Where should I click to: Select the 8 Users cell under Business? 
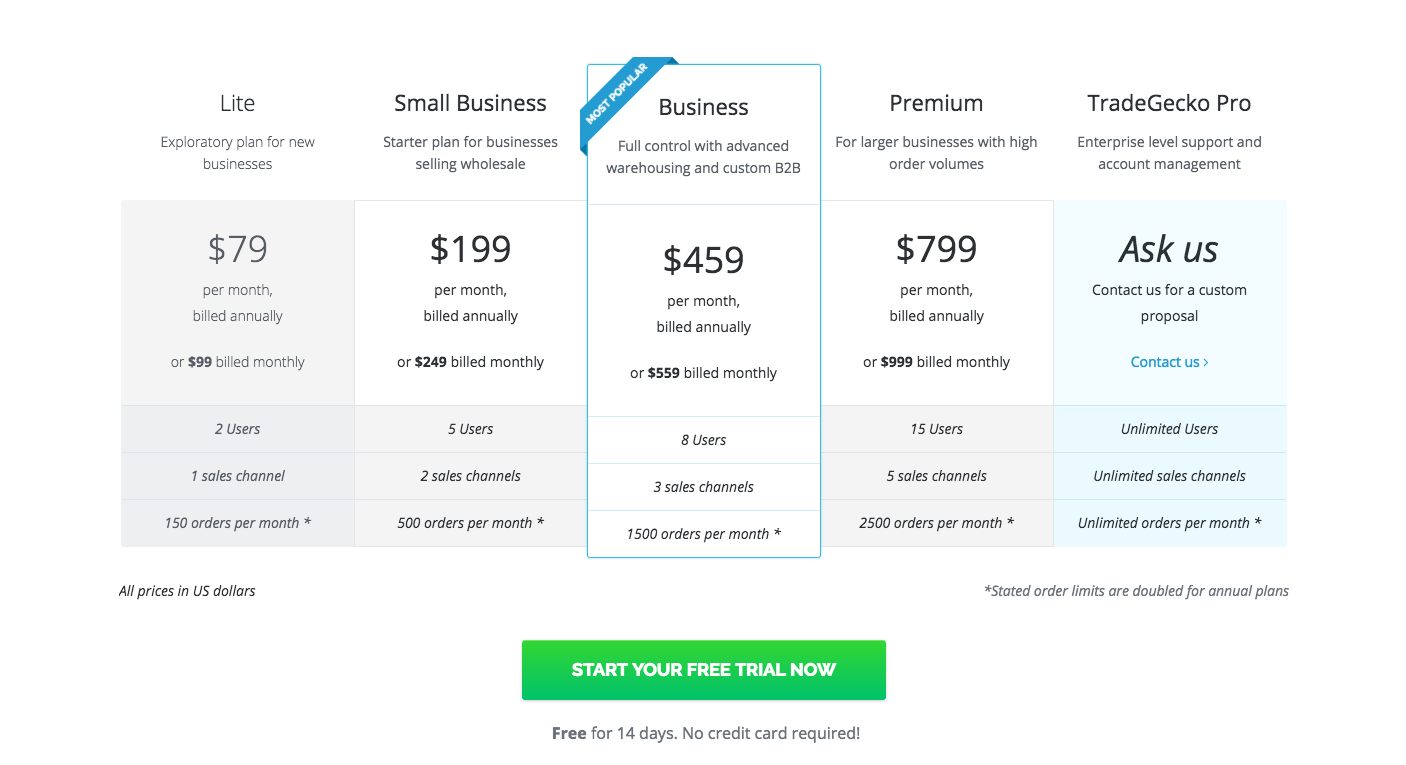703,439
